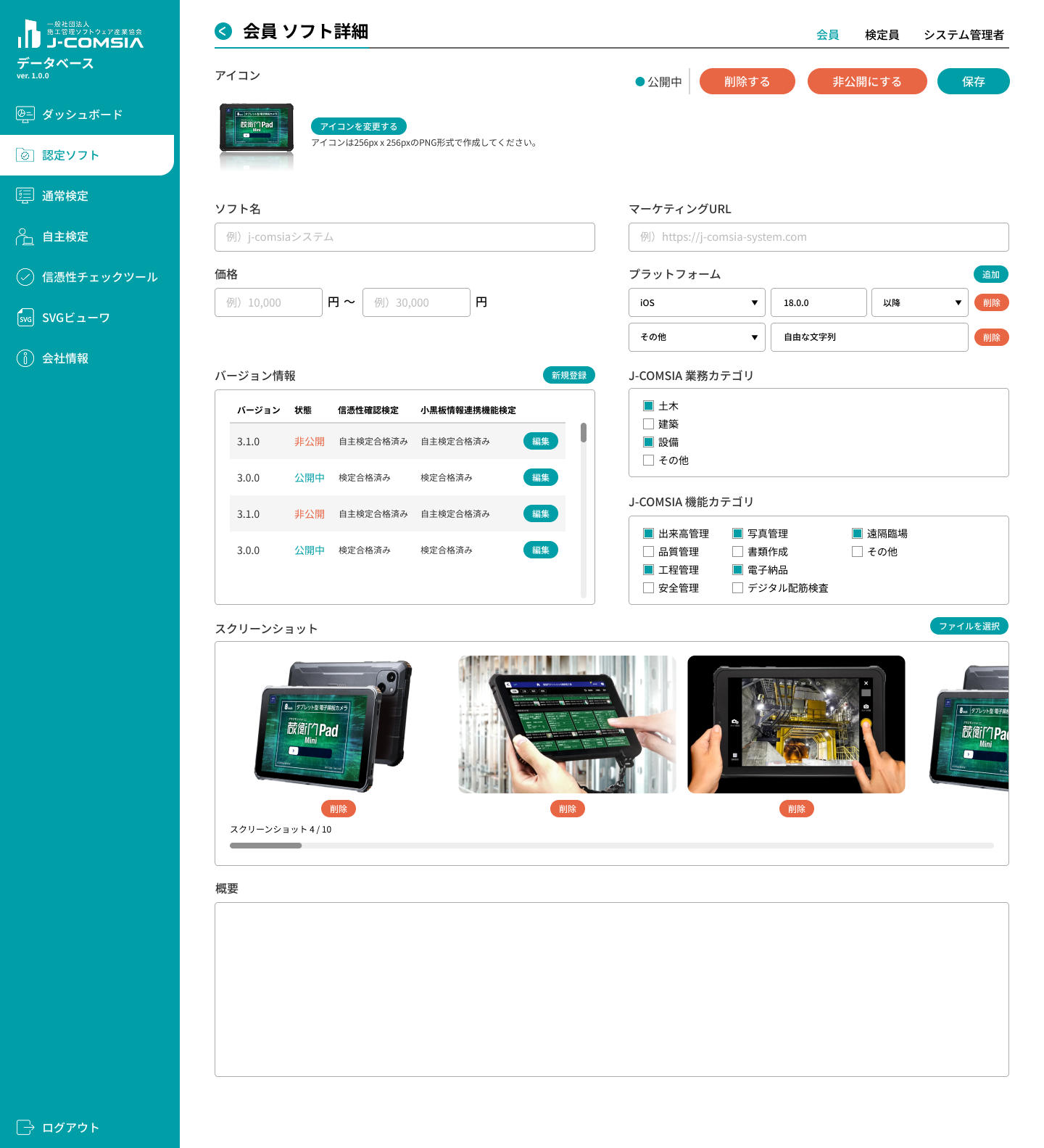1044x1148 pixels.
Task: Click the 会社情報 info icon
Action: [25, 358]
